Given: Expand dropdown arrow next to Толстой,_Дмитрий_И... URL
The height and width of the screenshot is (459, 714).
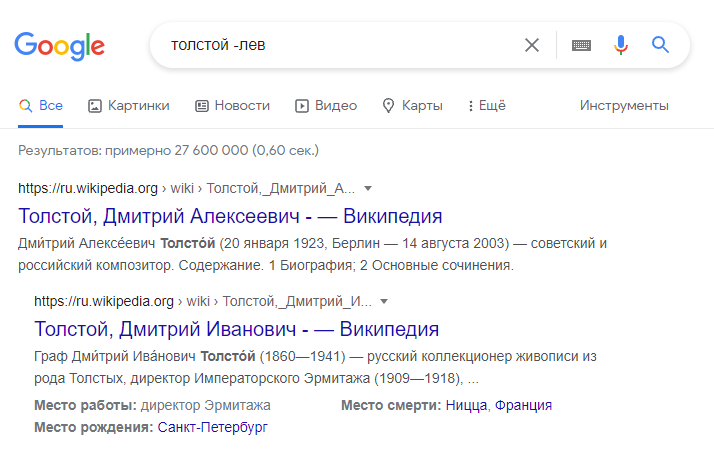Looking at the screenshot, I should [x=384, y=301].
